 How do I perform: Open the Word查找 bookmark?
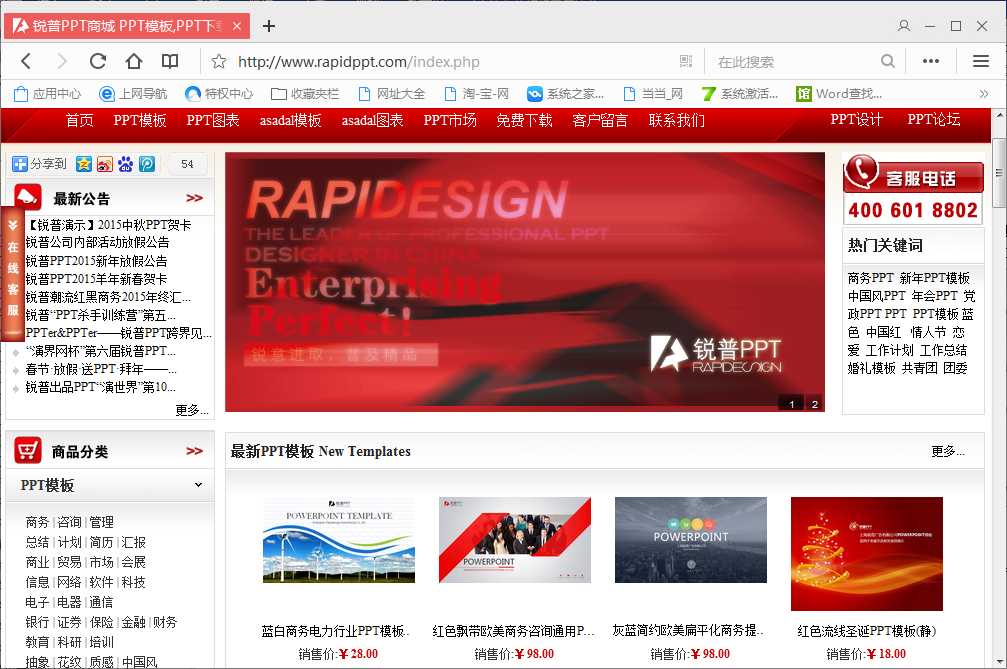coord(839,94)
